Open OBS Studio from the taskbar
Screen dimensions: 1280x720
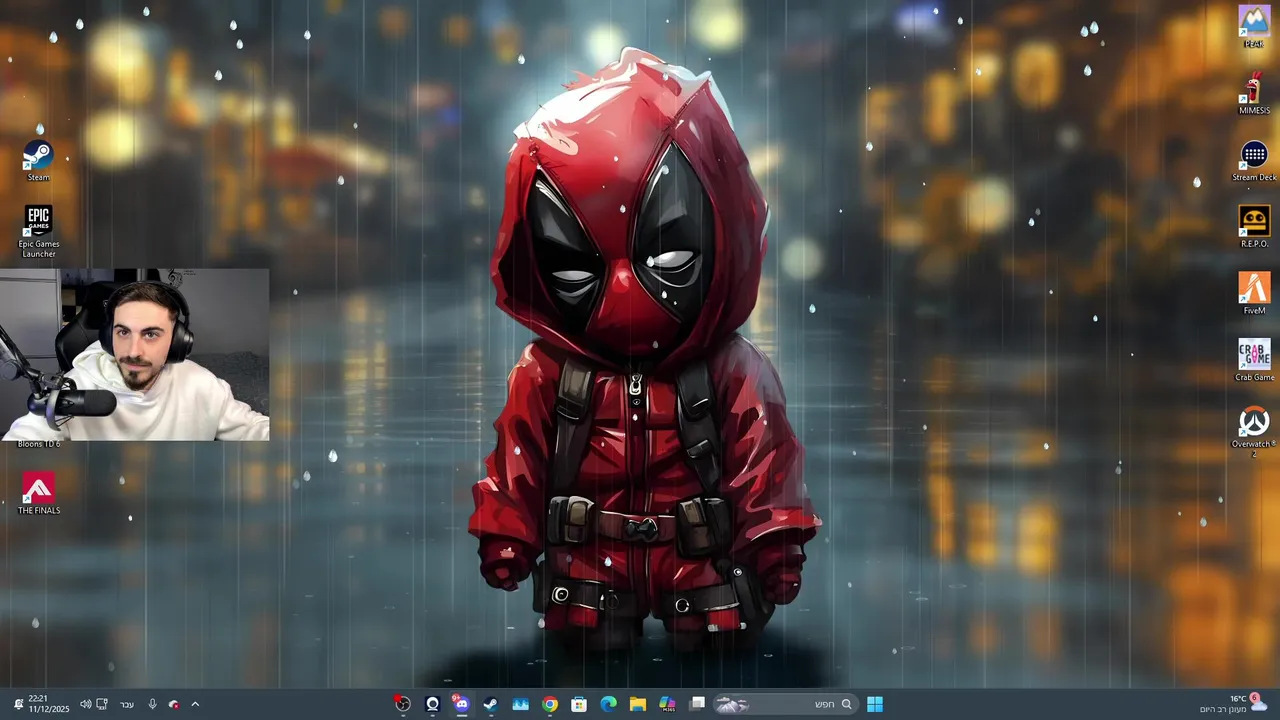click(x=402, y=704)
